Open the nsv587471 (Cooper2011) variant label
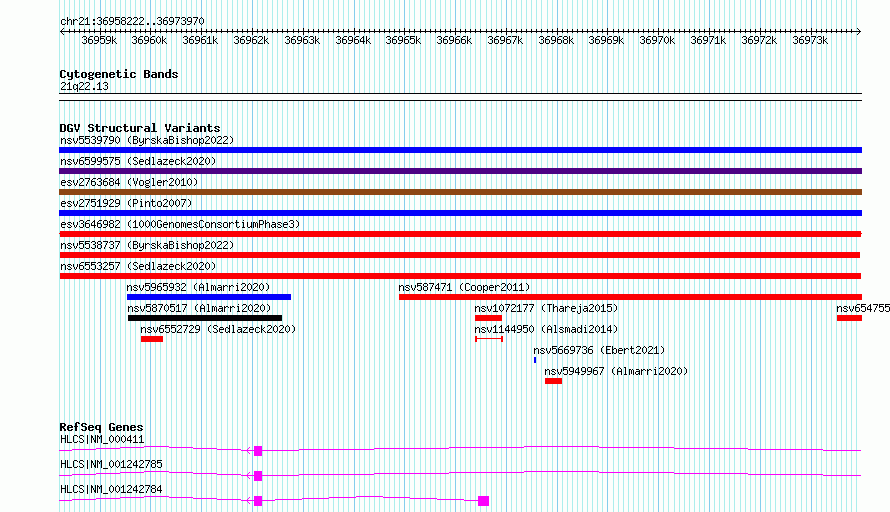The height and width of the screenshot is (512, 890). (x=464, y=287)
